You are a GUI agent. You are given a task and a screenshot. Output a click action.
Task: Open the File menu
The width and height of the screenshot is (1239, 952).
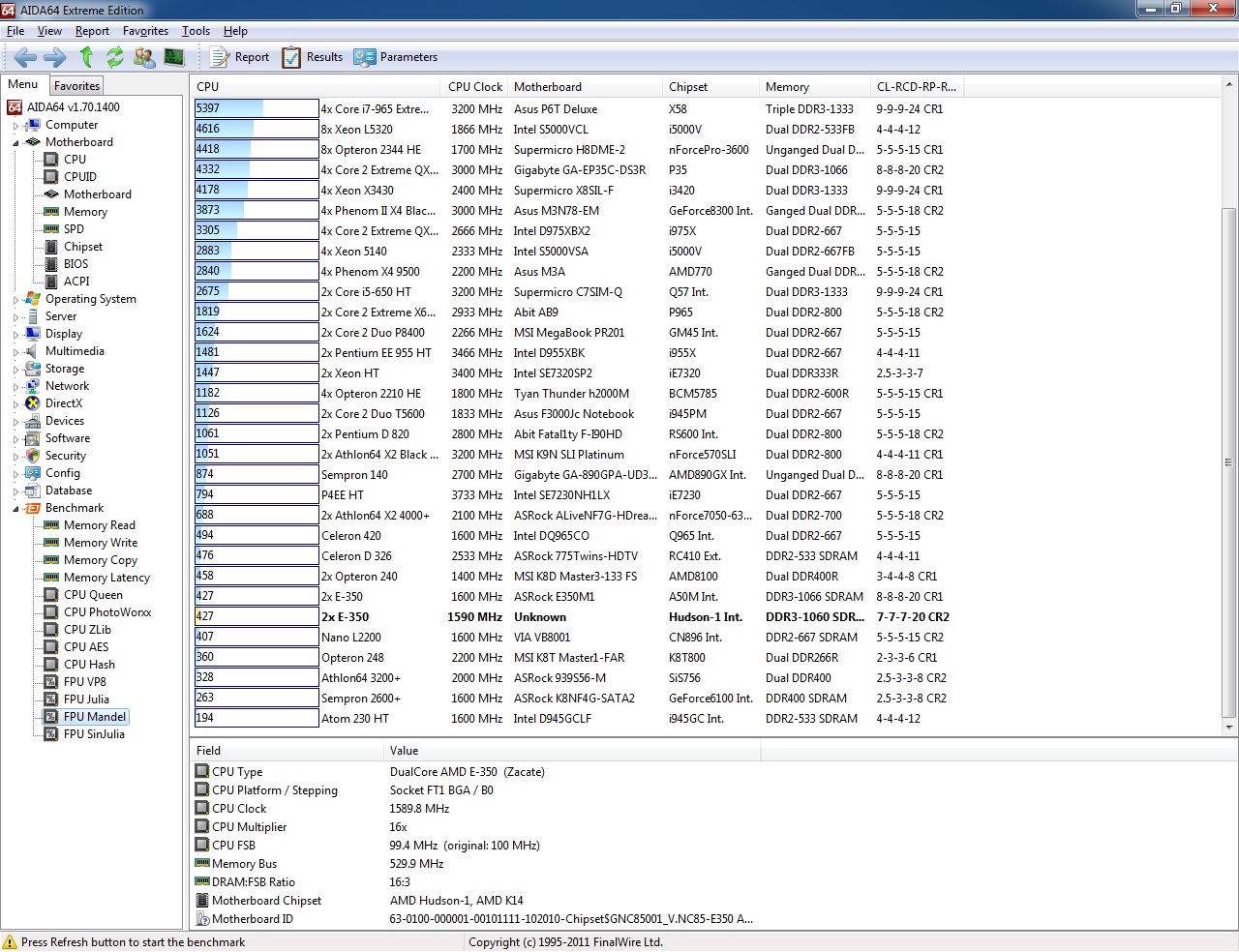pyautogui.click(x=15, y=31)
